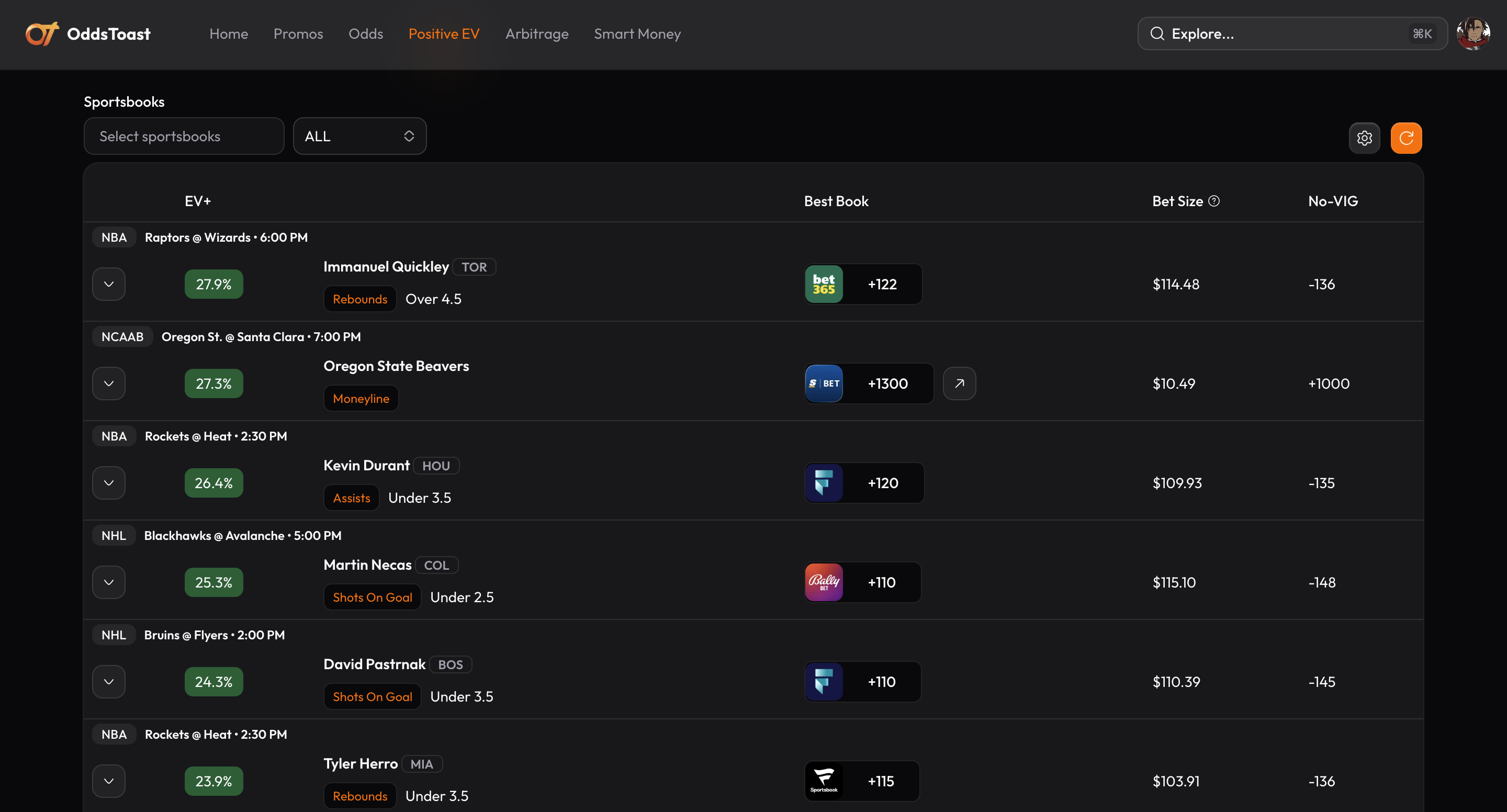
Task: Click the search magnifier icon
Action: pos(1156,34)
